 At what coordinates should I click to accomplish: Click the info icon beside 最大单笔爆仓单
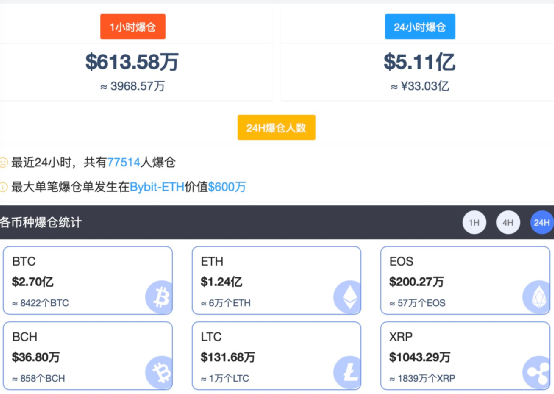point(3,187)
